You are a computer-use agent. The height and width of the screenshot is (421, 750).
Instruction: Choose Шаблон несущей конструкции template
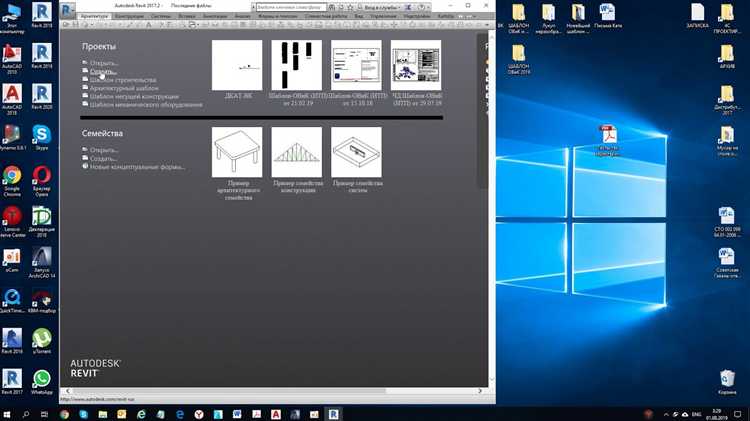(134, 96)
